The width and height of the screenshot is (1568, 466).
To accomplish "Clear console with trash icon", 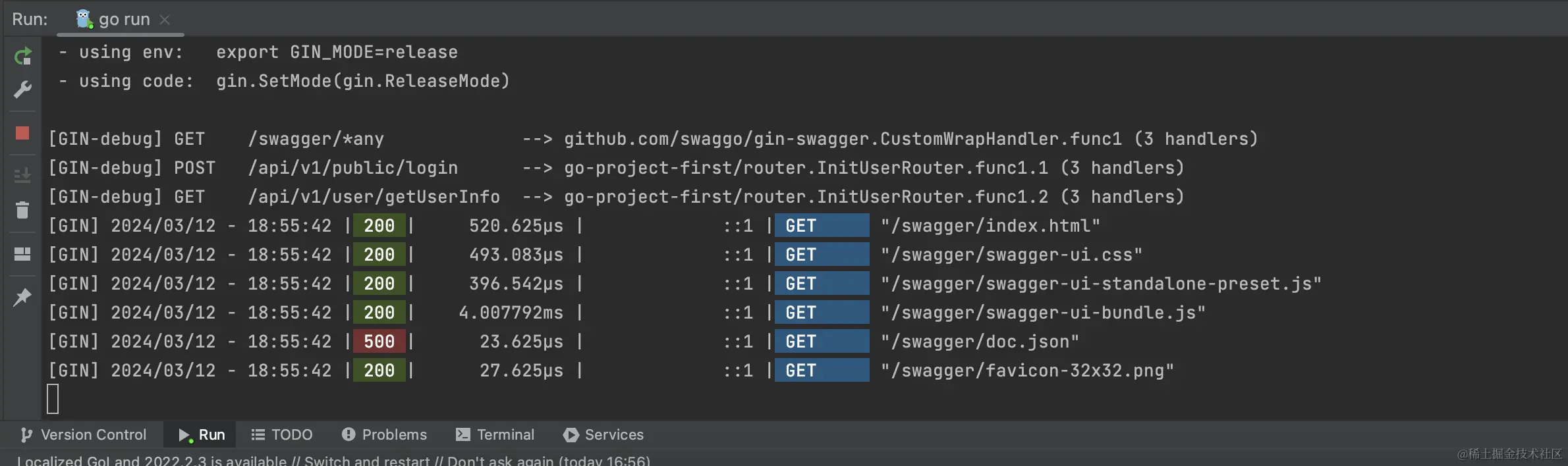I will click(22, 210).
